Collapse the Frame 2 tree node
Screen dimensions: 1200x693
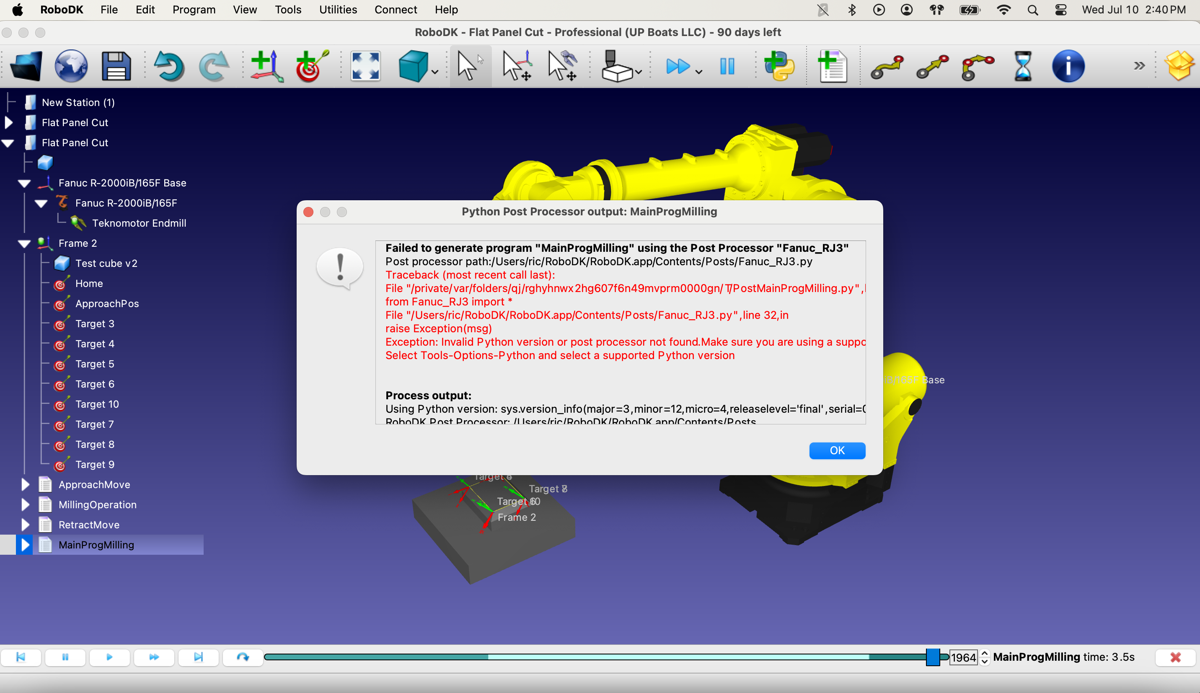(24, 244)
